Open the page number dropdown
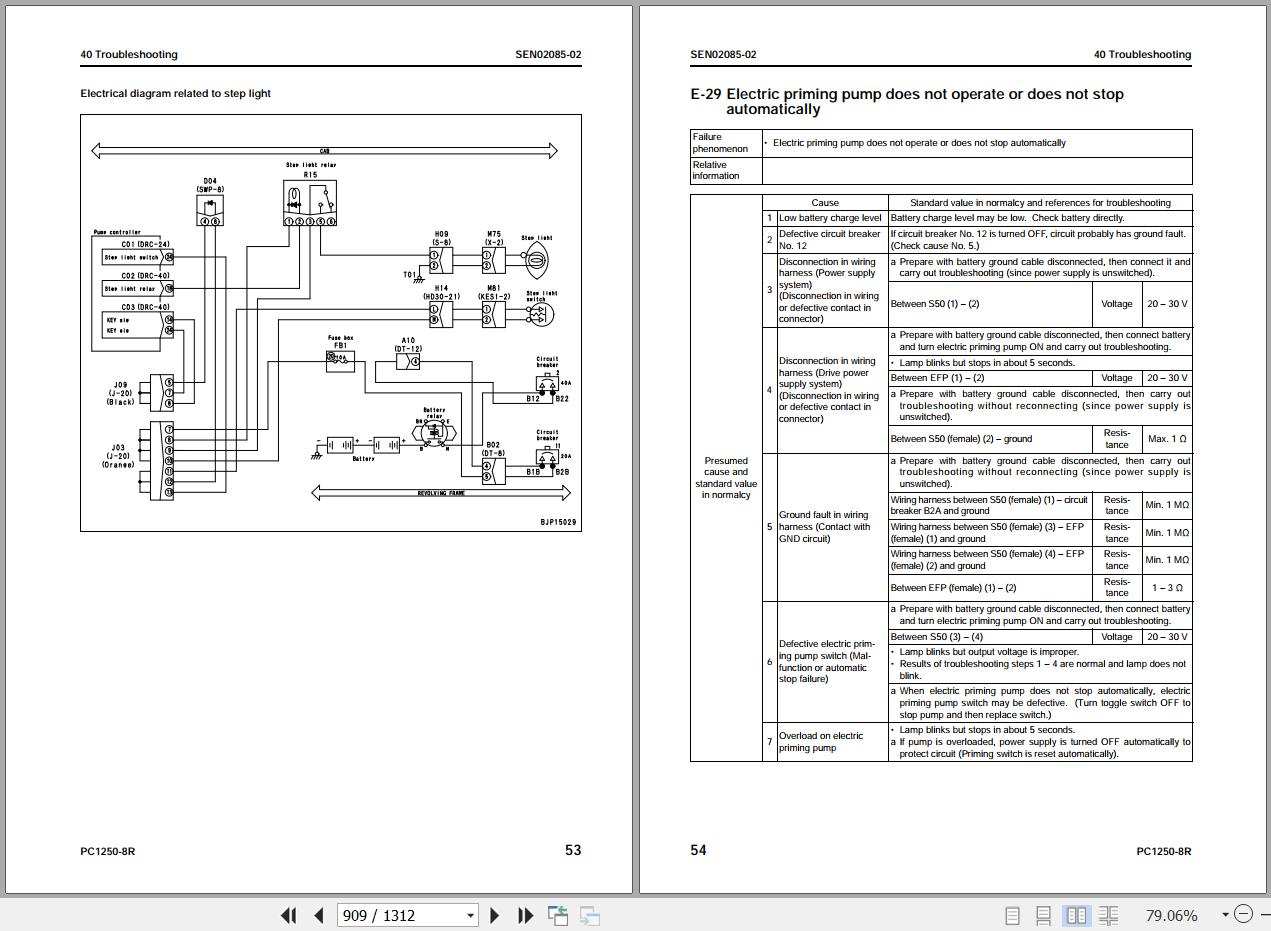Screen dimensions: 1271x931 [470, 915]
